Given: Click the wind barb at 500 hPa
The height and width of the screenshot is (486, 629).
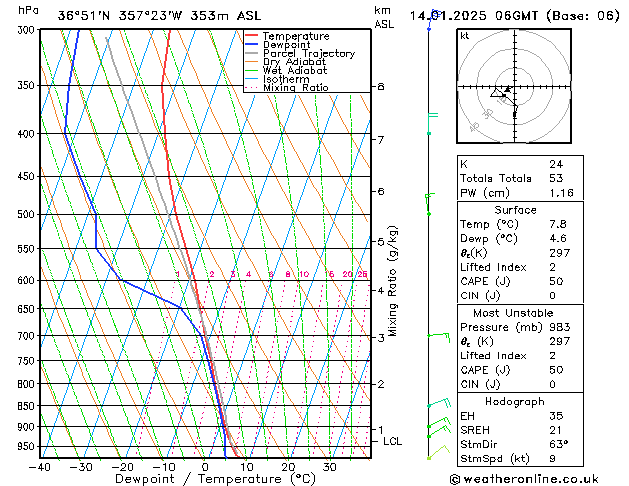Looking at the screenshot, I should [429, 205].
